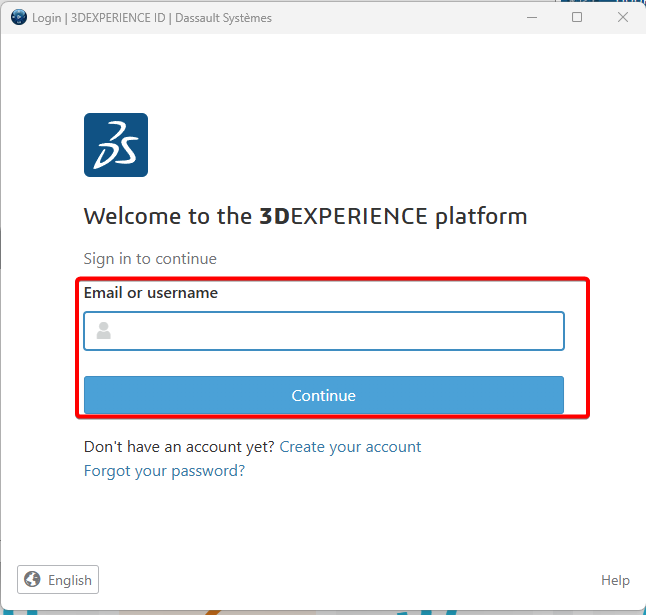646x615 pixels.
Task: Click the Email or username input field
Action: click(x=324, y=331)
